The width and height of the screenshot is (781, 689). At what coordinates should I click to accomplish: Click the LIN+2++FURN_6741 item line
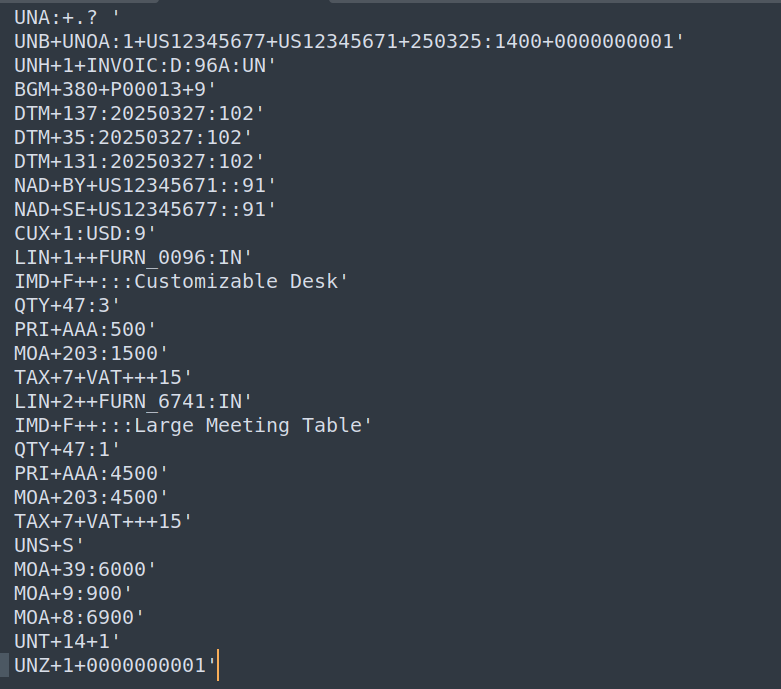tap(133, 402)
